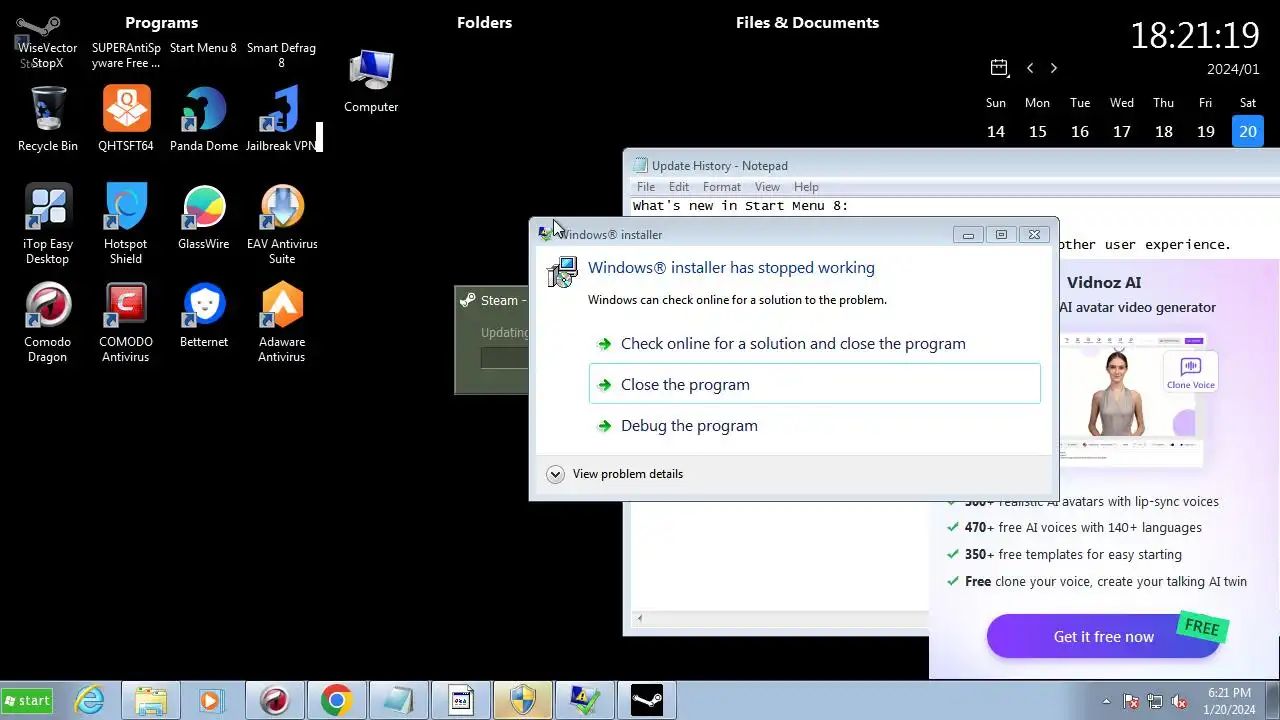Select Friday 19 in the calendar
This screenshot has width=1280, height=720.
pos(1206,131)
